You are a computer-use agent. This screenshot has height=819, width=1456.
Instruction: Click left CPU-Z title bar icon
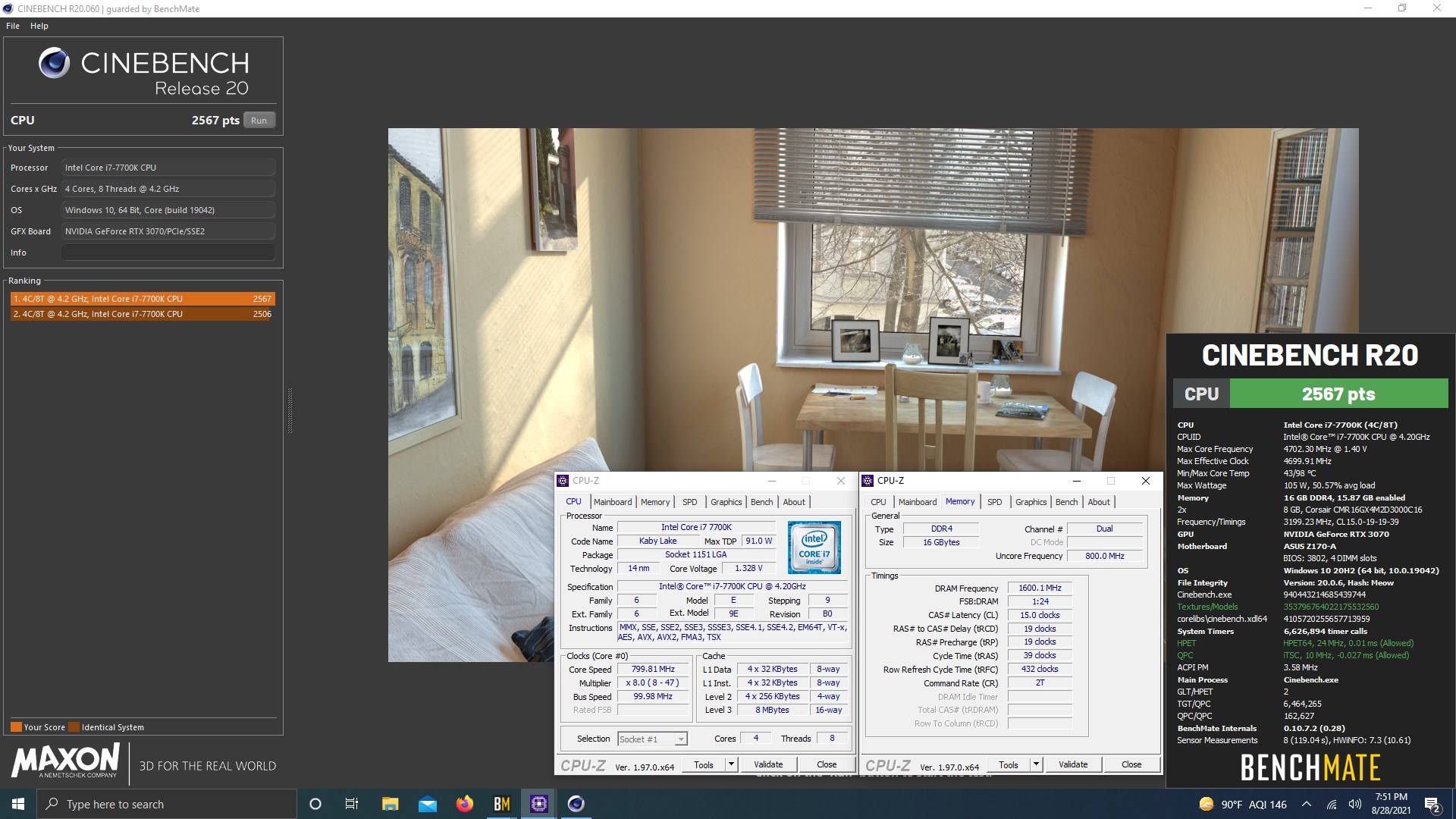pos(563,481)
